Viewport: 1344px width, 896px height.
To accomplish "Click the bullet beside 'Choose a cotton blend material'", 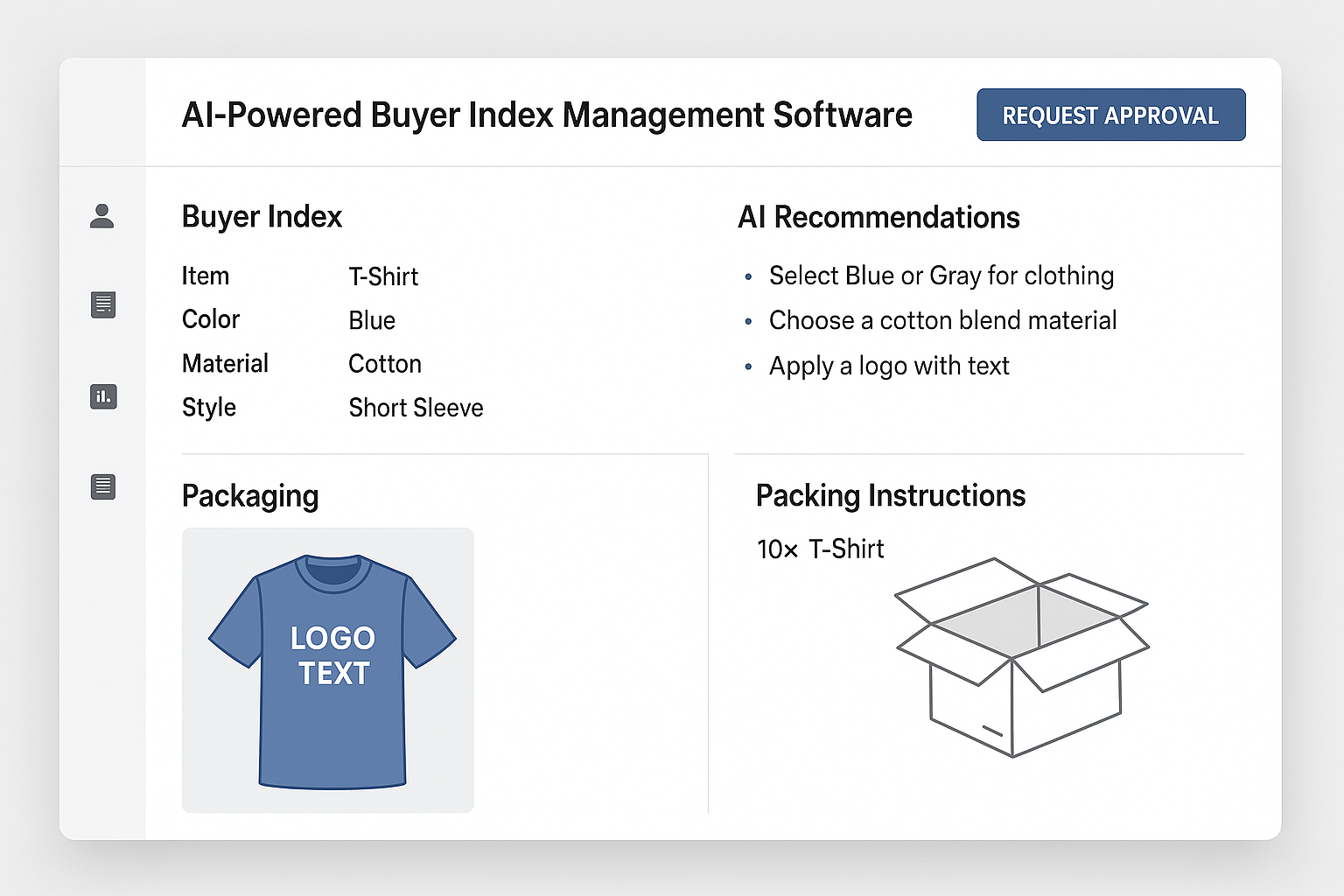I will tap(750, 322).
